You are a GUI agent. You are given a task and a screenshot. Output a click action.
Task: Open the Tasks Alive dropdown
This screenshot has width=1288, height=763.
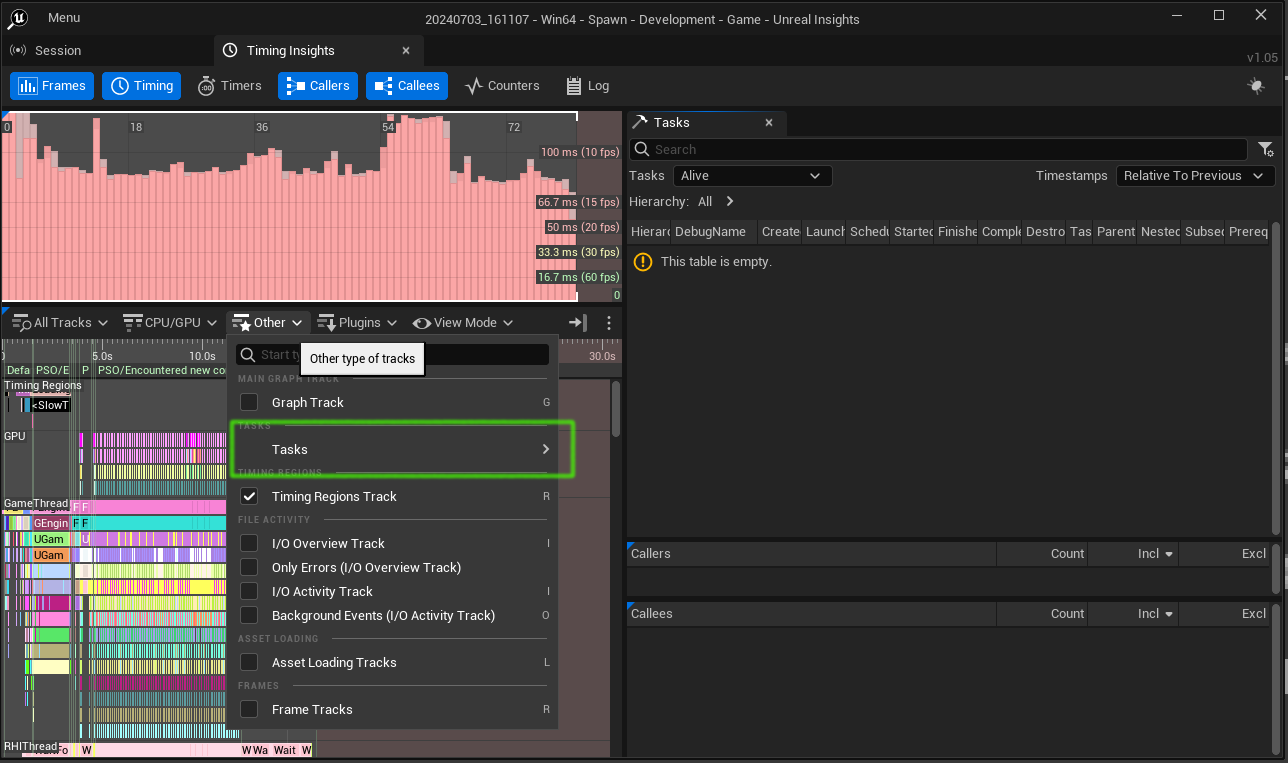[x=752, y=175]
